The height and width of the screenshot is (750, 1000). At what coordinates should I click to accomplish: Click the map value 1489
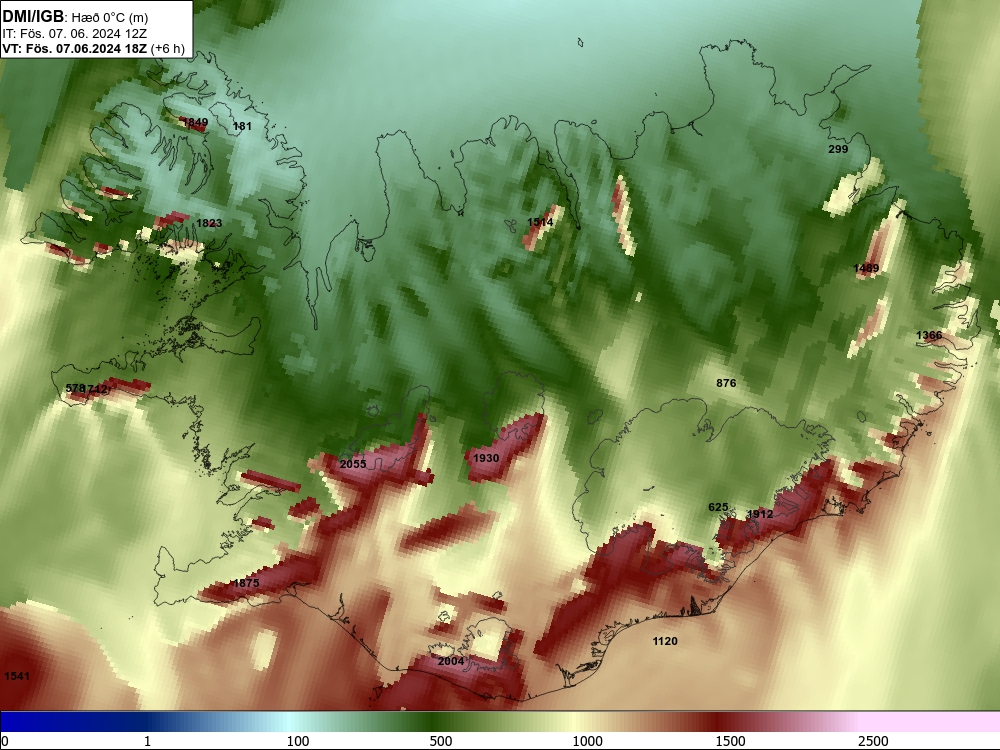point(866,268)
